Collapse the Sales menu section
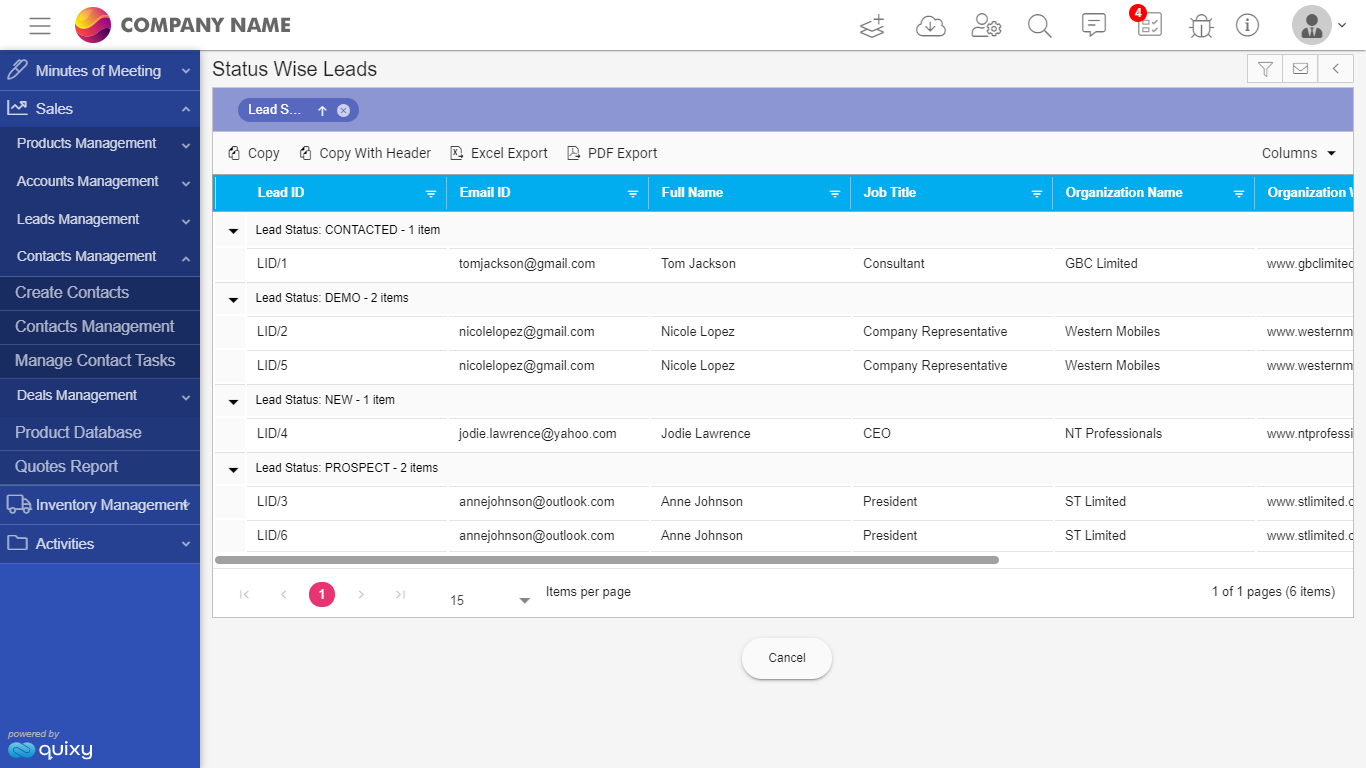Image resolution: width=1366 pixels, height=768 pixels. pyautogui.click(x=100, y=108)
